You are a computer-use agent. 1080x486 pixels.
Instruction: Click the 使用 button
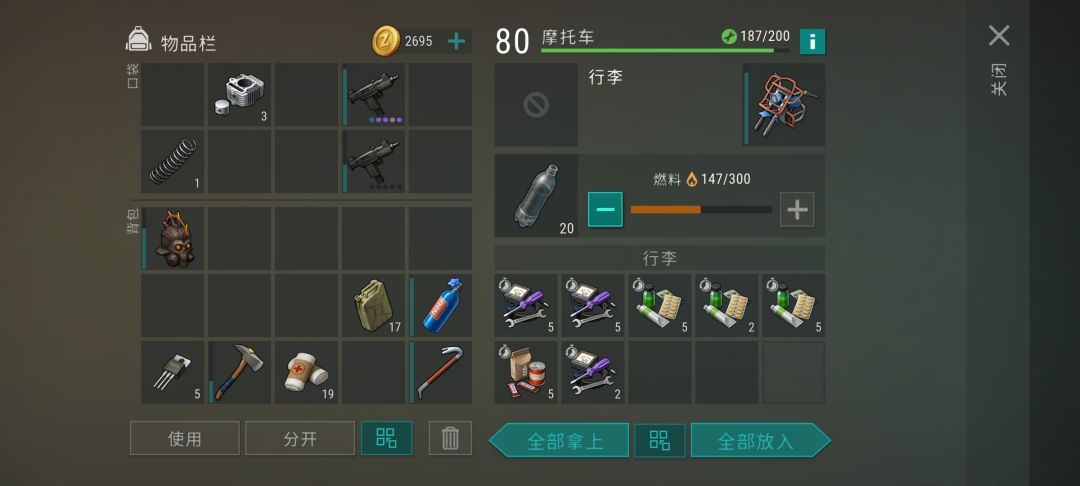pyautogui.click(x=185, y=438)
